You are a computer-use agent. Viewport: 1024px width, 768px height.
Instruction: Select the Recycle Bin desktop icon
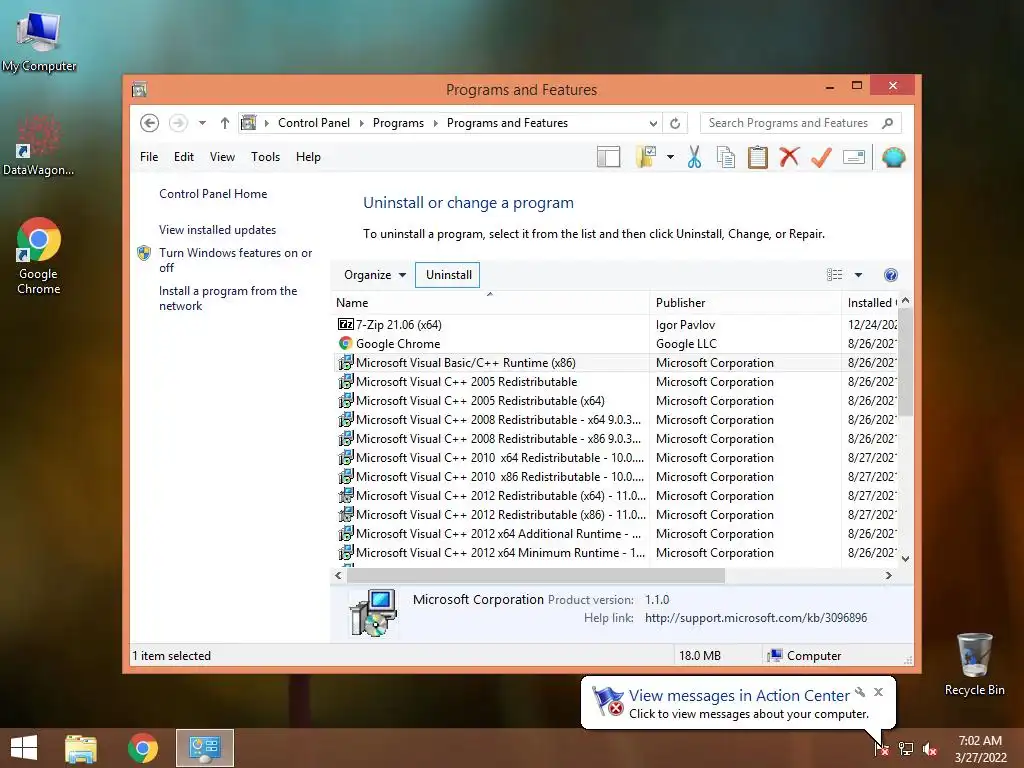coord(974,664)
